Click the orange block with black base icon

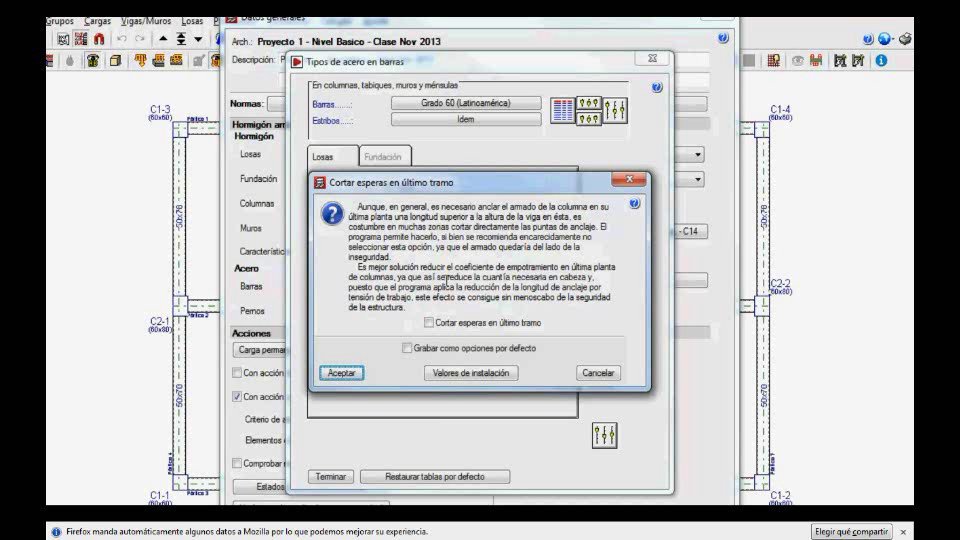pos(159,60)
